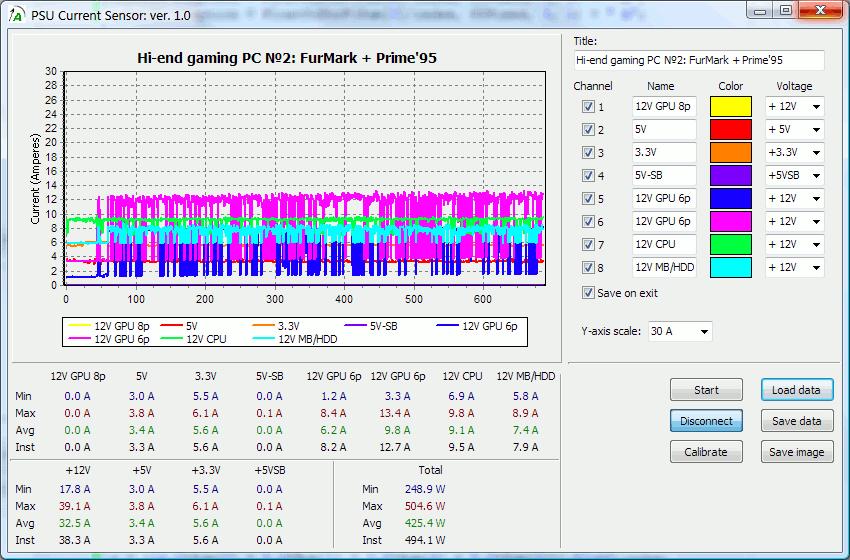Click Total Inst value 494.1 W
Viewport: 850px width, 560px height.
pos(425,540)
